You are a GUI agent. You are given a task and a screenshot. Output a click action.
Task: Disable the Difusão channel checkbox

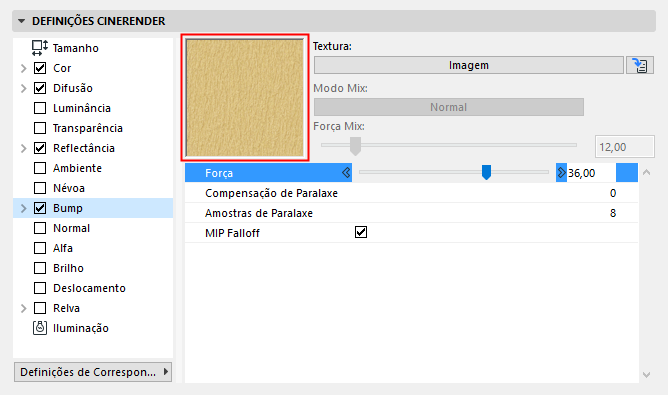[x=40, y=88]
